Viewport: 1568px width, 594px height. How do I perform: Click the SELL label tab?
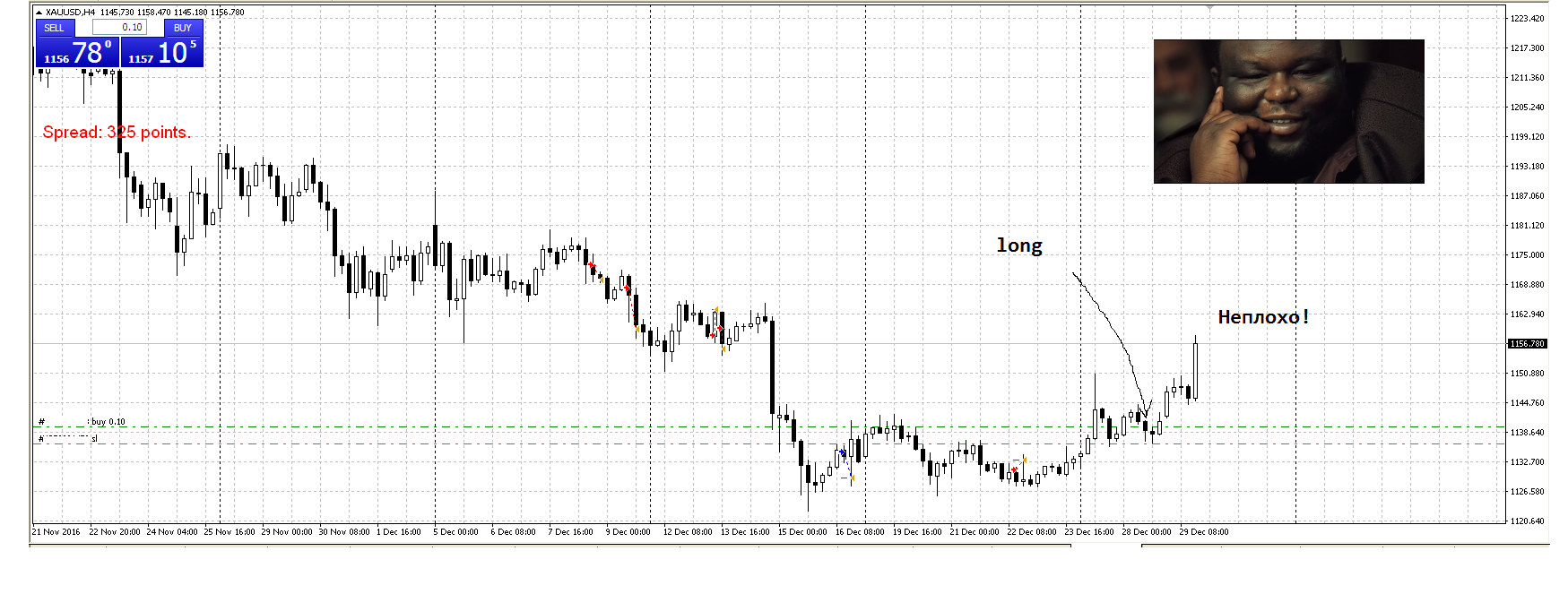click(x=55, y=28)
